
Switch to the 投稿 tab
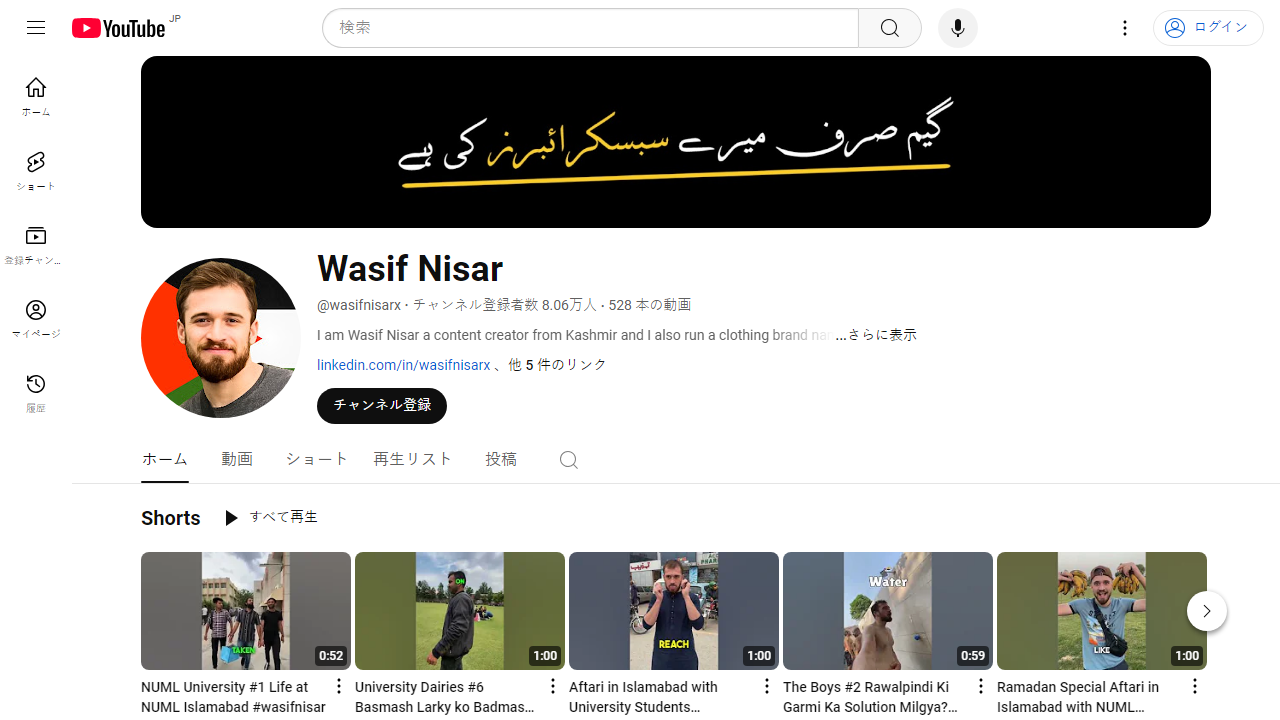501,459
